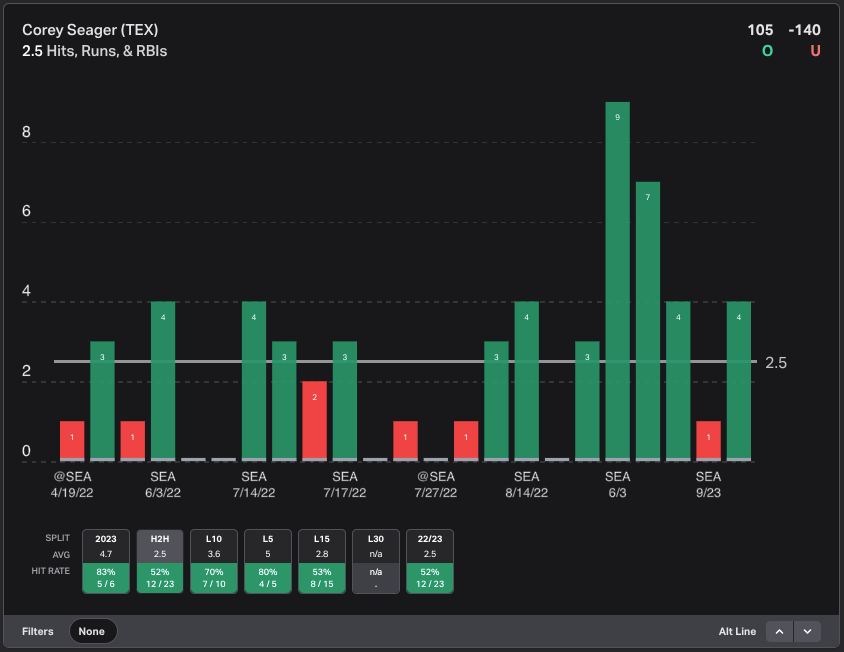Click the tallest bar labeled 9
Image resolution: width=844 pixels, height=652 pixels.
point(617,281)
